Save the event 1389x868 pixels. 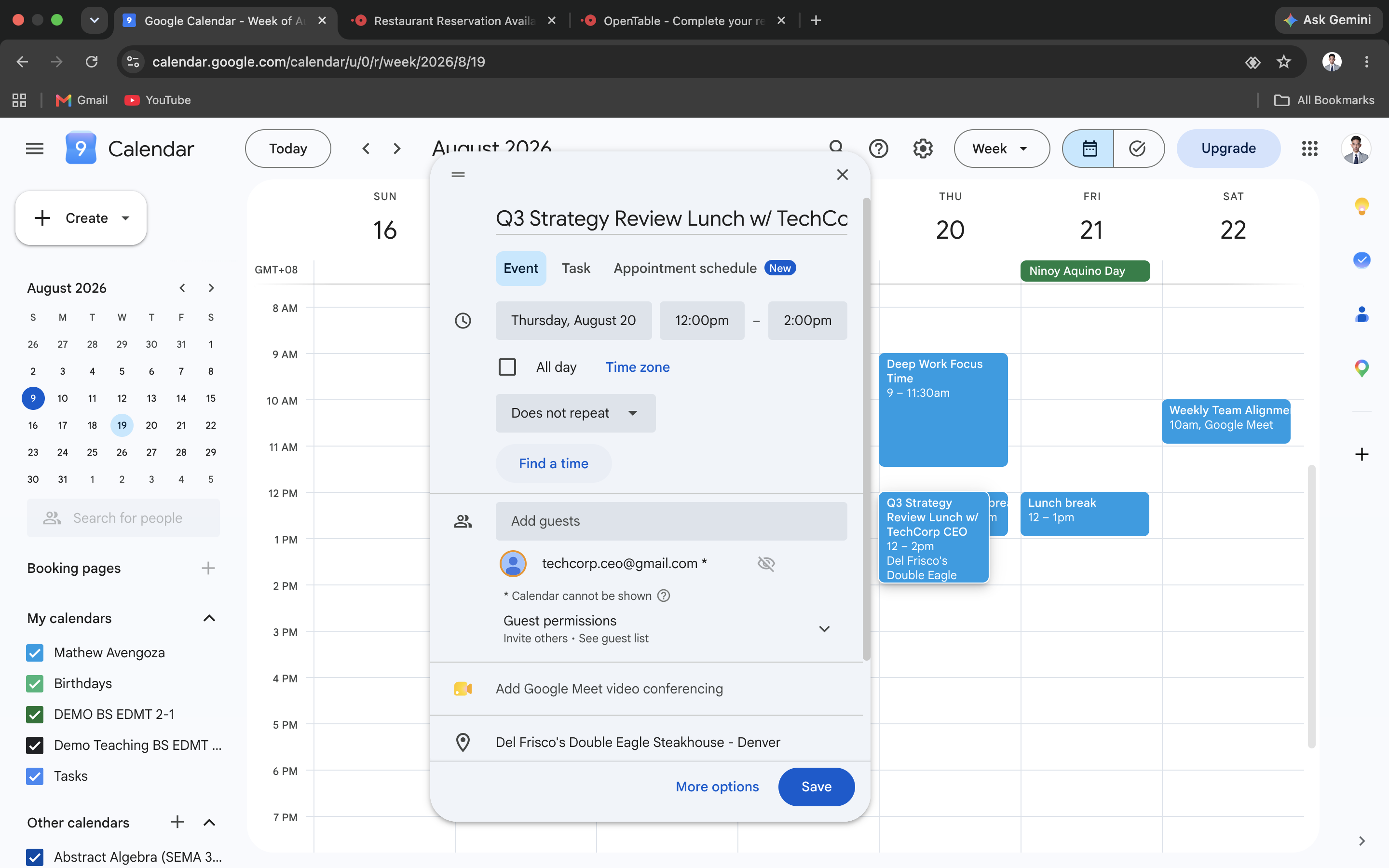coord(816,787)
